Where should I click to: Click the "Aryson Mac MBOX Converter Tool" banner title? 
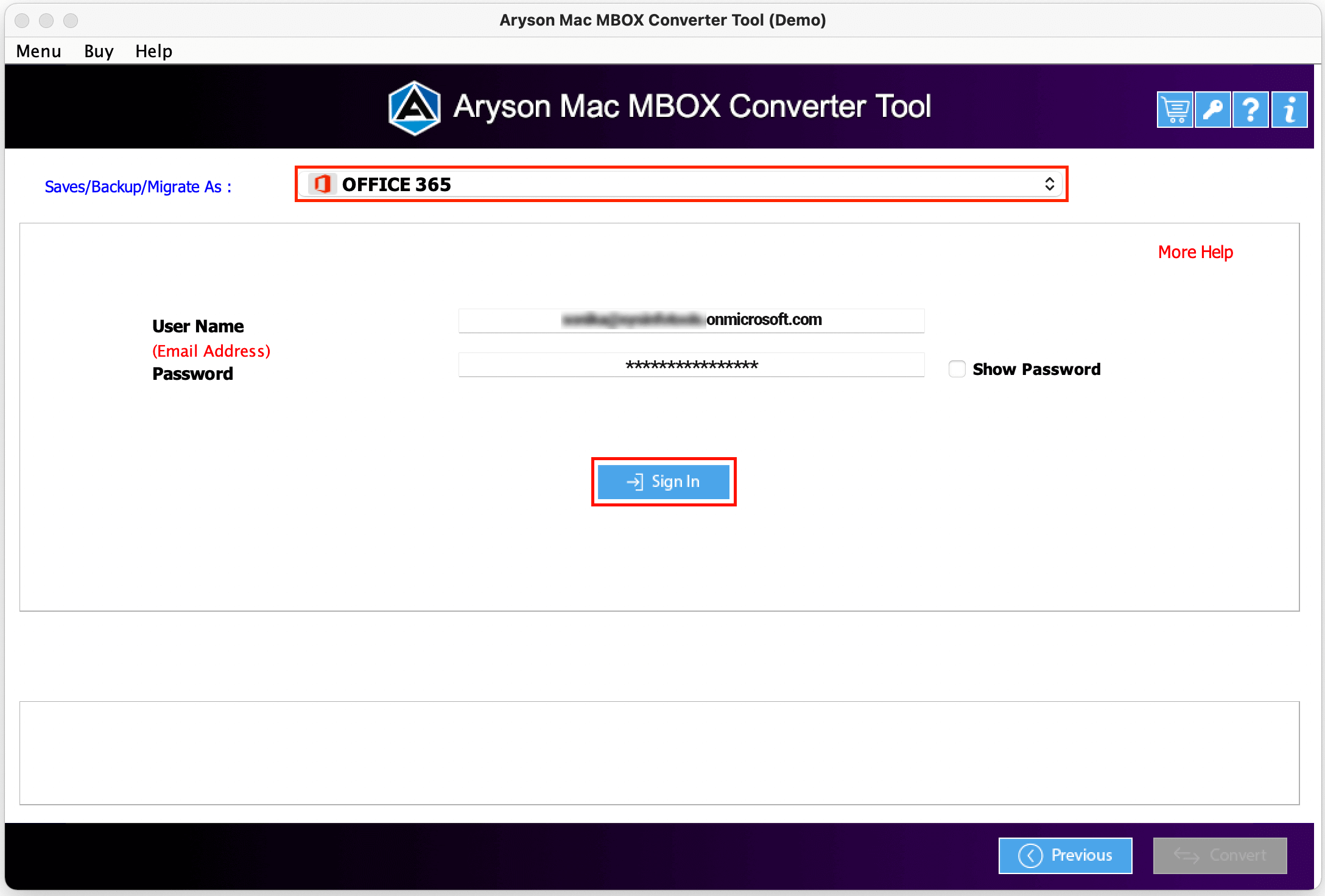coord(692,107)
